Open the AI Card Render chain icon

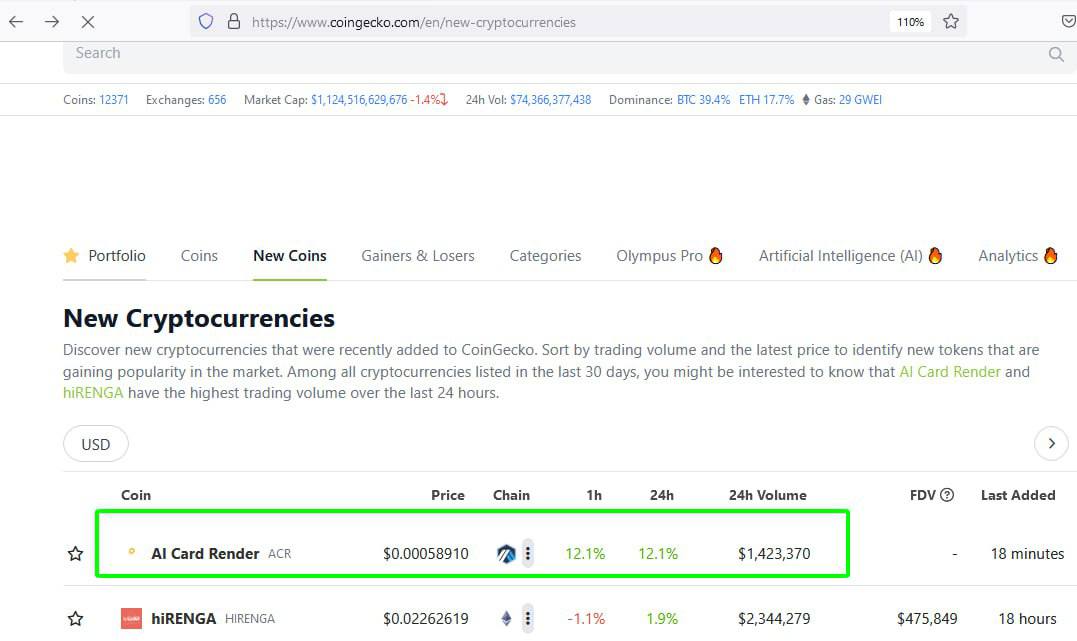pyautogui.click(x=506, y=554)
